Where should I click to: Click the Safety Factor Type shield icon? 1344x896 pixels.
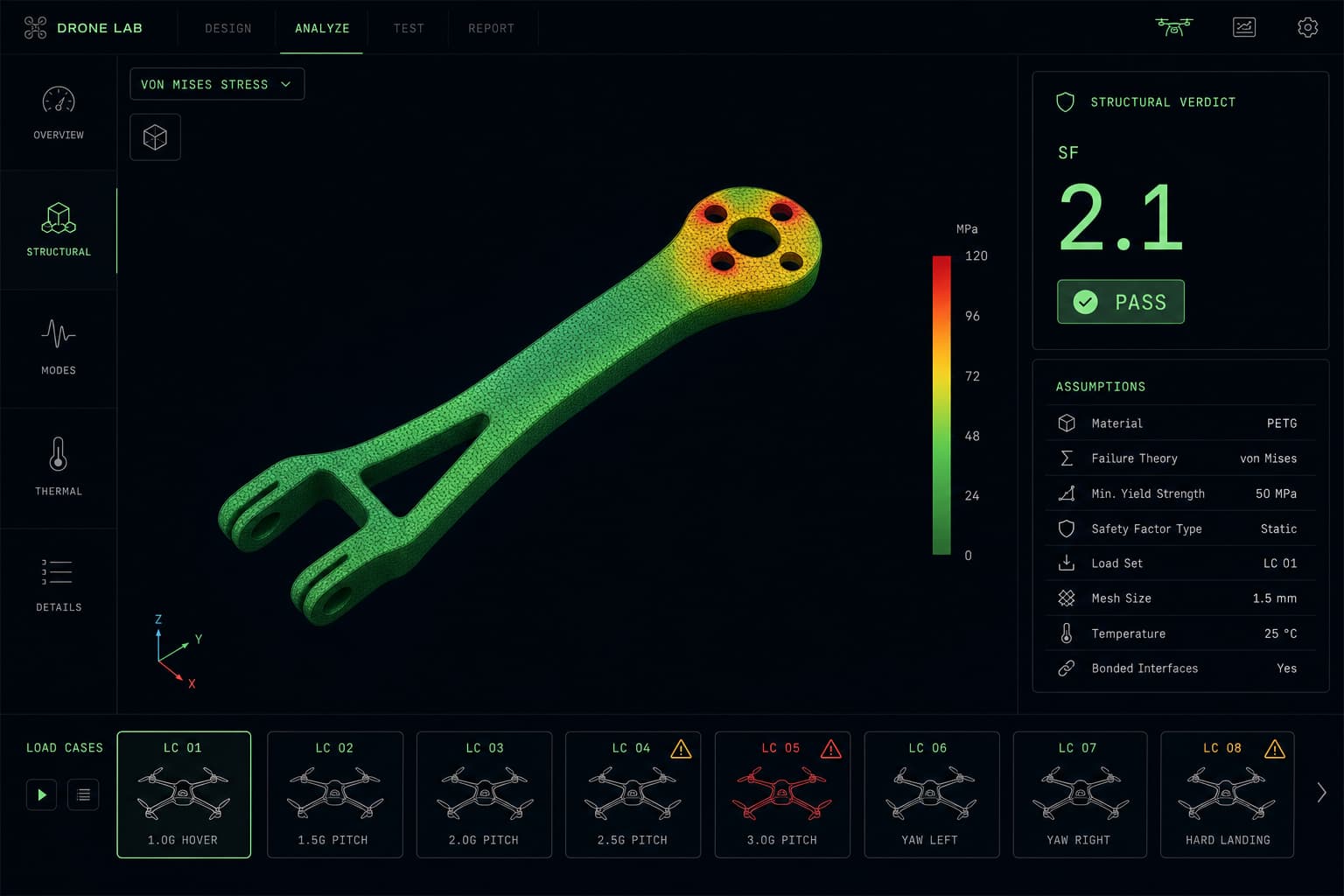pyautogui.click(x=1066, y=528)
